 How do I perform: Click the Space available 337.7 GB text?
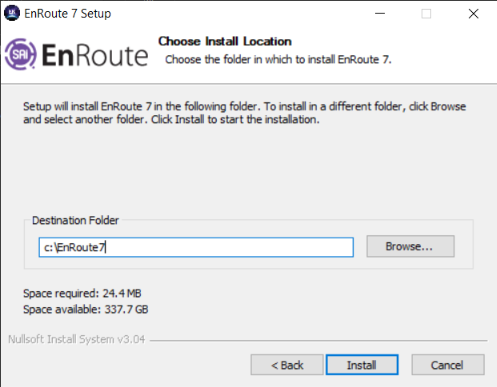(x=86, y=309)
